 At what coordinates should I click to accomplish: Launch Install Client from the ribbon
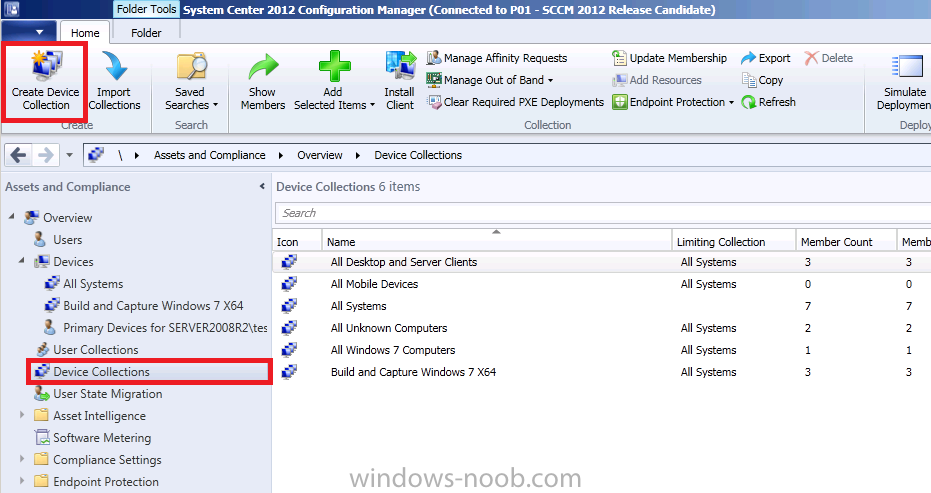click(400, 81)
